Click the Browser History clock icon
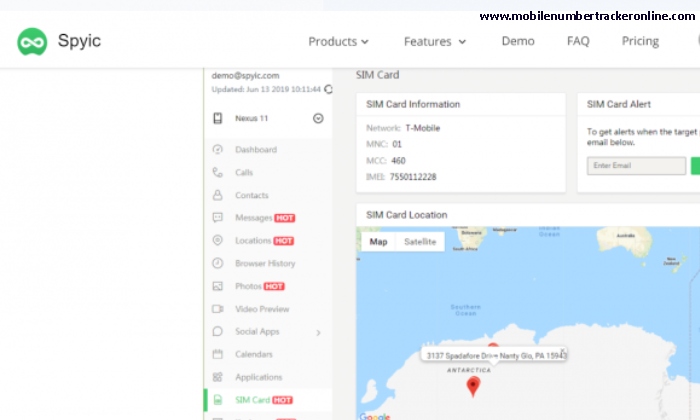This screenshot has height=420, width=700. tap(217, 263)
